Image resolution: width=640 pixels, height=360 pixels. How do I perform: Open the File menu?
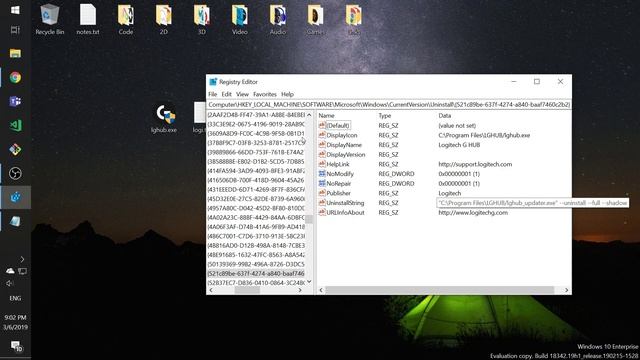(x=213, y=94)
